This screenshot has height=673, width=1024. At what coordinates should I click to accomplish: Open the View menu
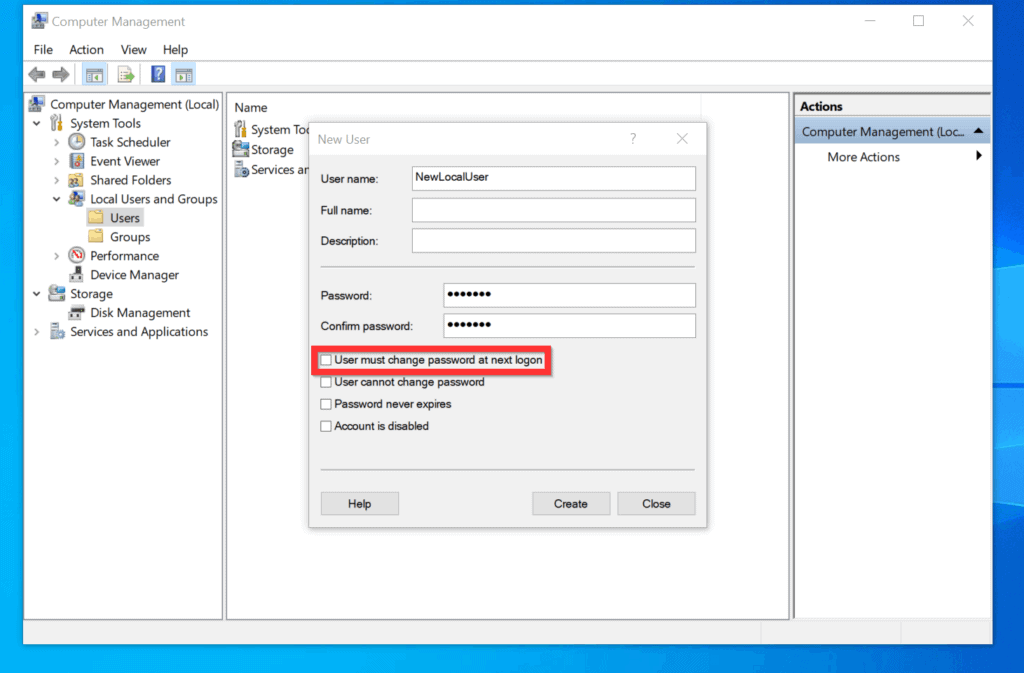(133, 50)
